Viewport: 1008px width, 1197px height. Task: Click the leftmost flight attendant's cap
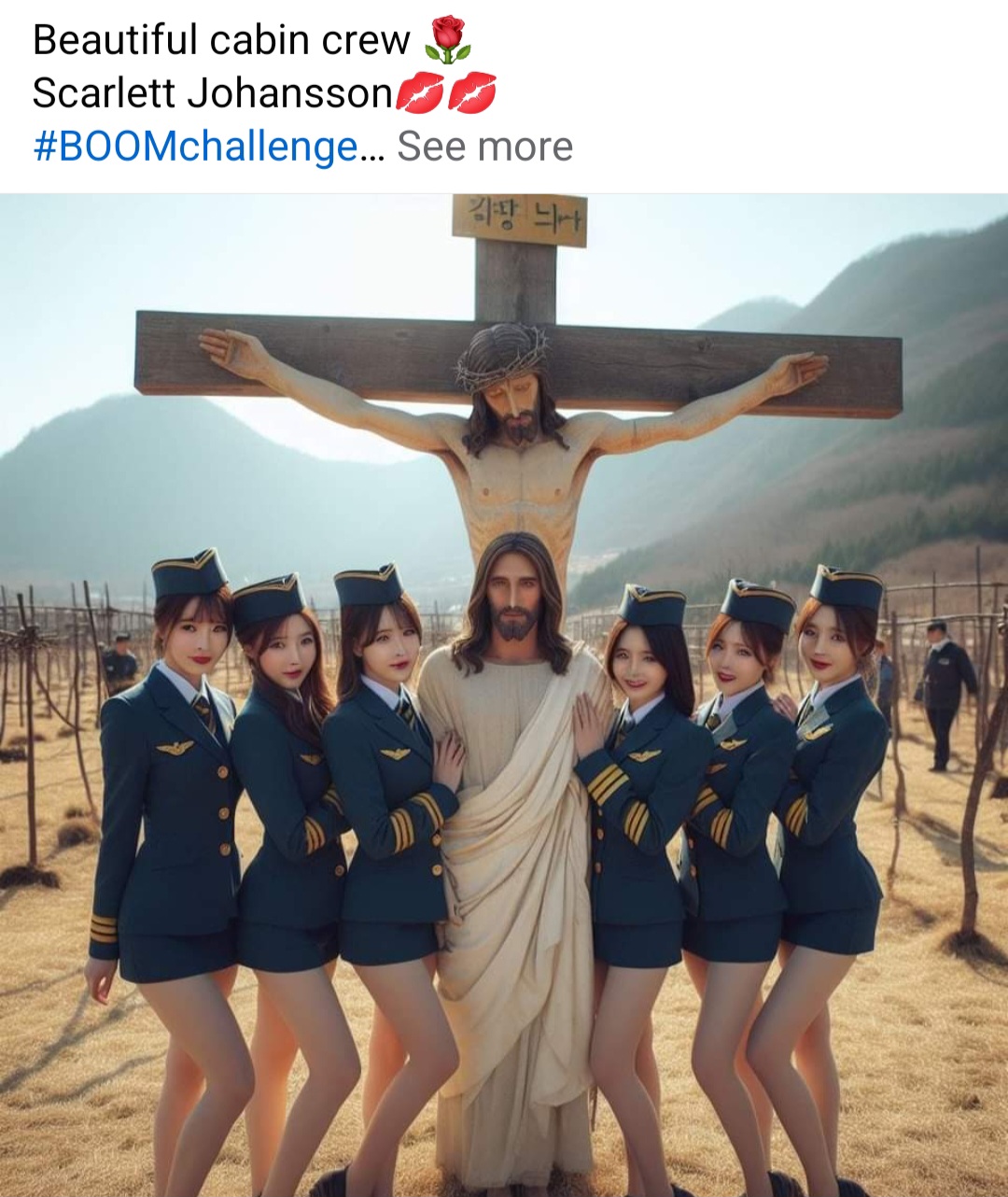(190, 572)
